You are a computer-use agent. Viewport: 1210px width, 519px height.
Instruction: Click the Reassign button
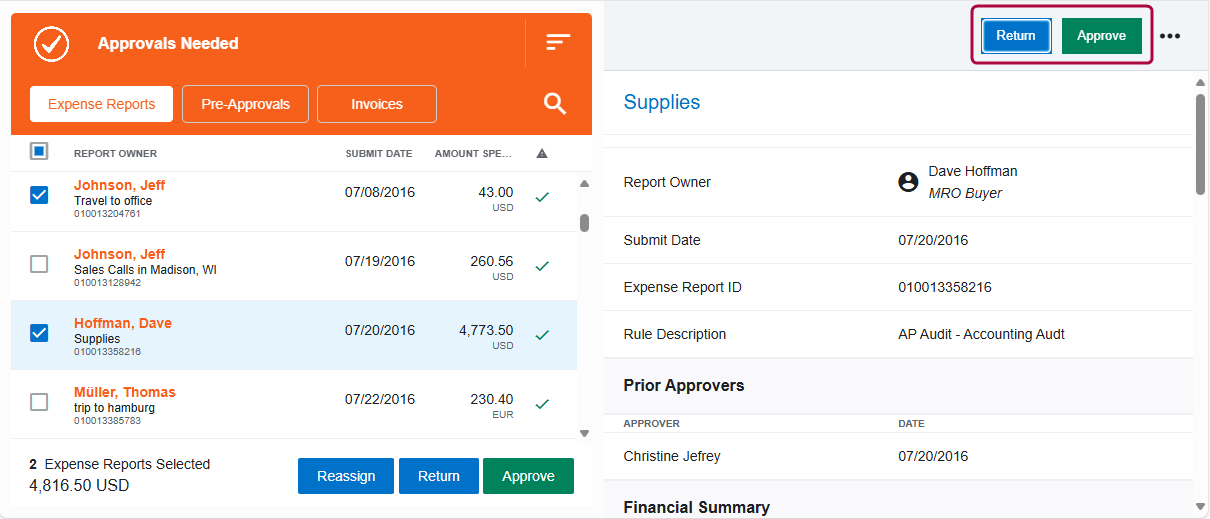point(346,476)
